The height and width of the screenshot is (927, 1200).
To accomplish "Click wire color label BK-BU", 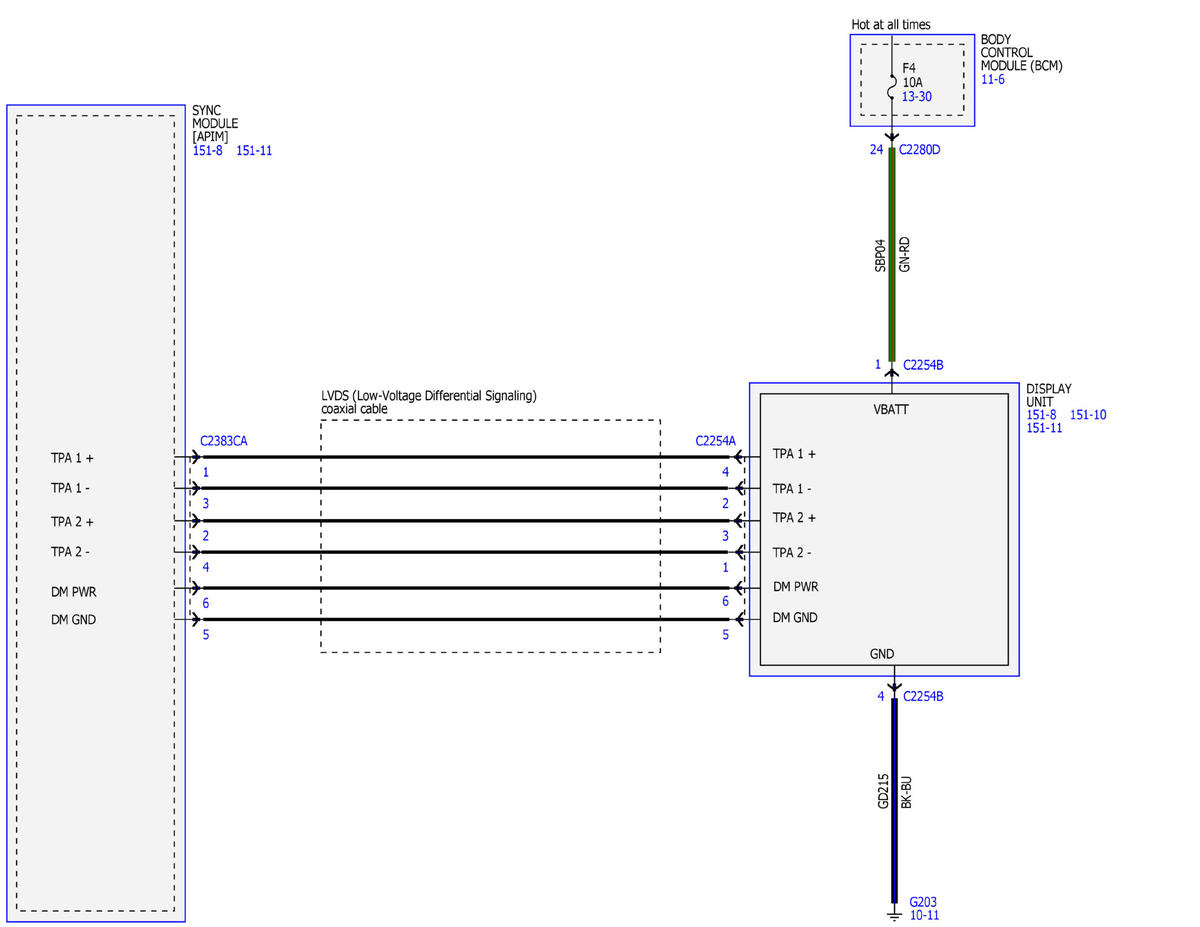I will coord(906,791).
